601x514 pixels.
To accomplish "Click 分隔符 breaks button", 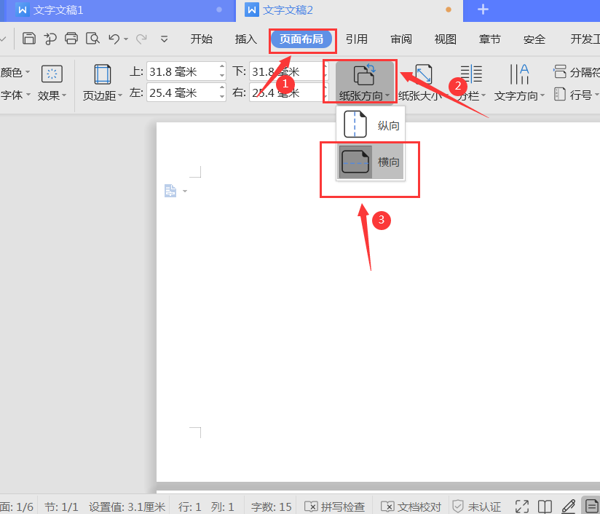I will point(576,72).
